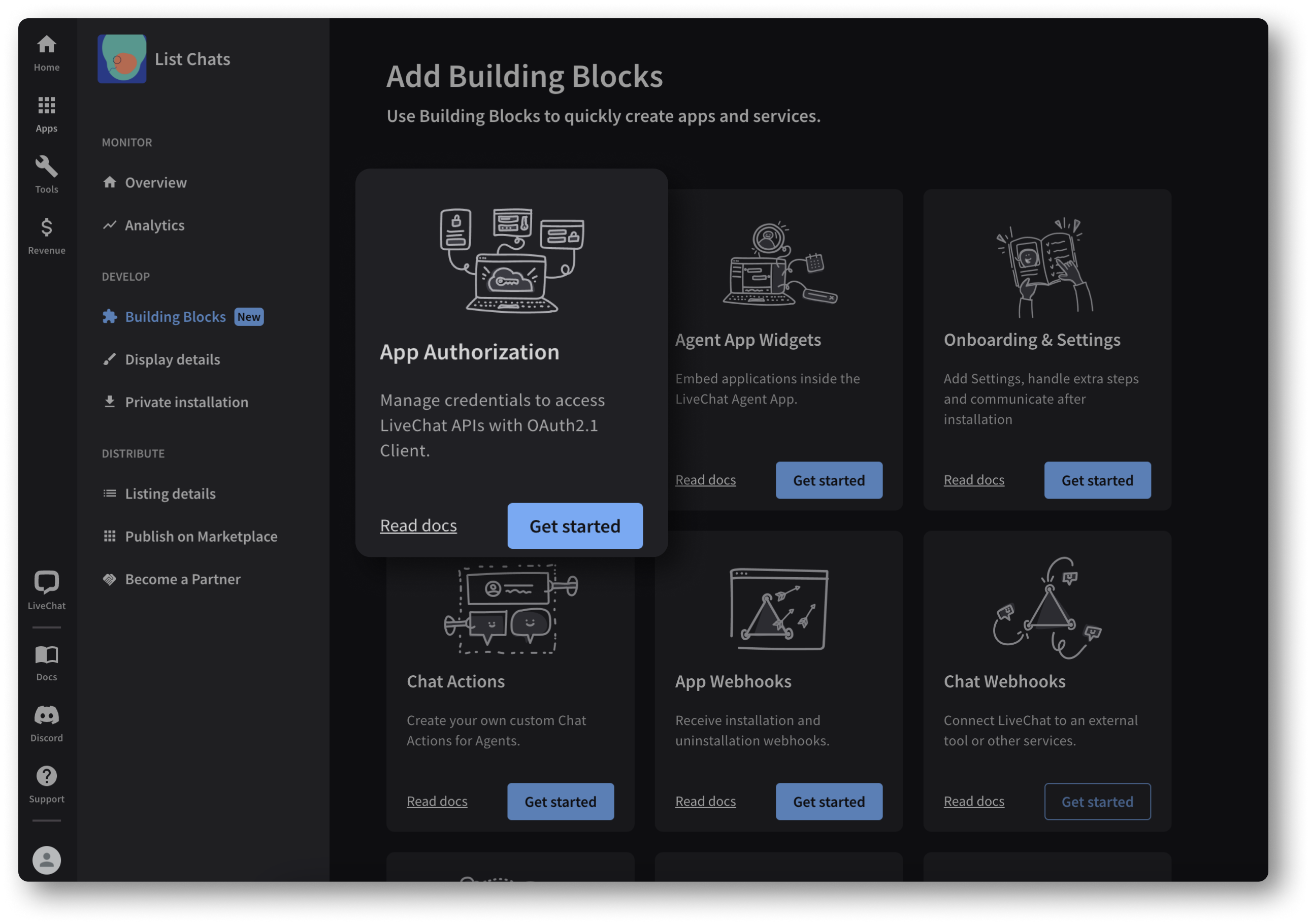Open Overview under Monitor section
The height and width of the screenshot is (924, 1311).
(155, 182)
